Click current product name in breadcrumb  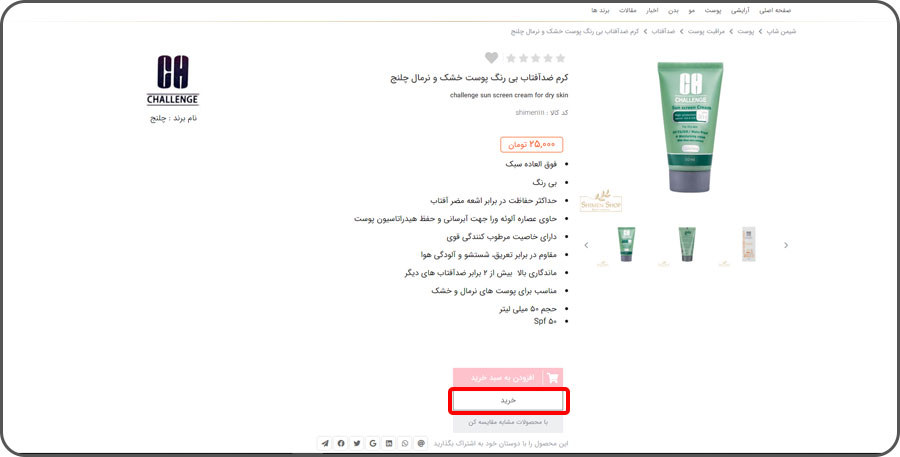click(x=575, y=31)
